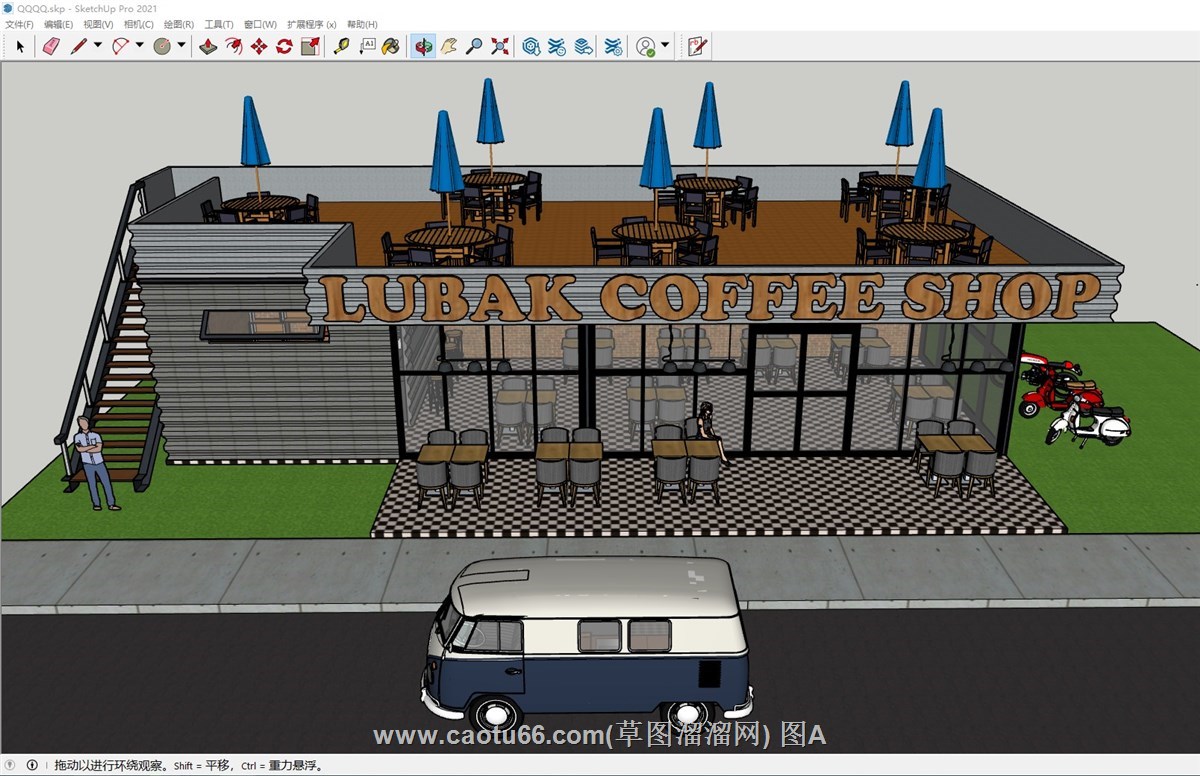
Task: Choose the Pan hand tool
Action: pos(449,46)
